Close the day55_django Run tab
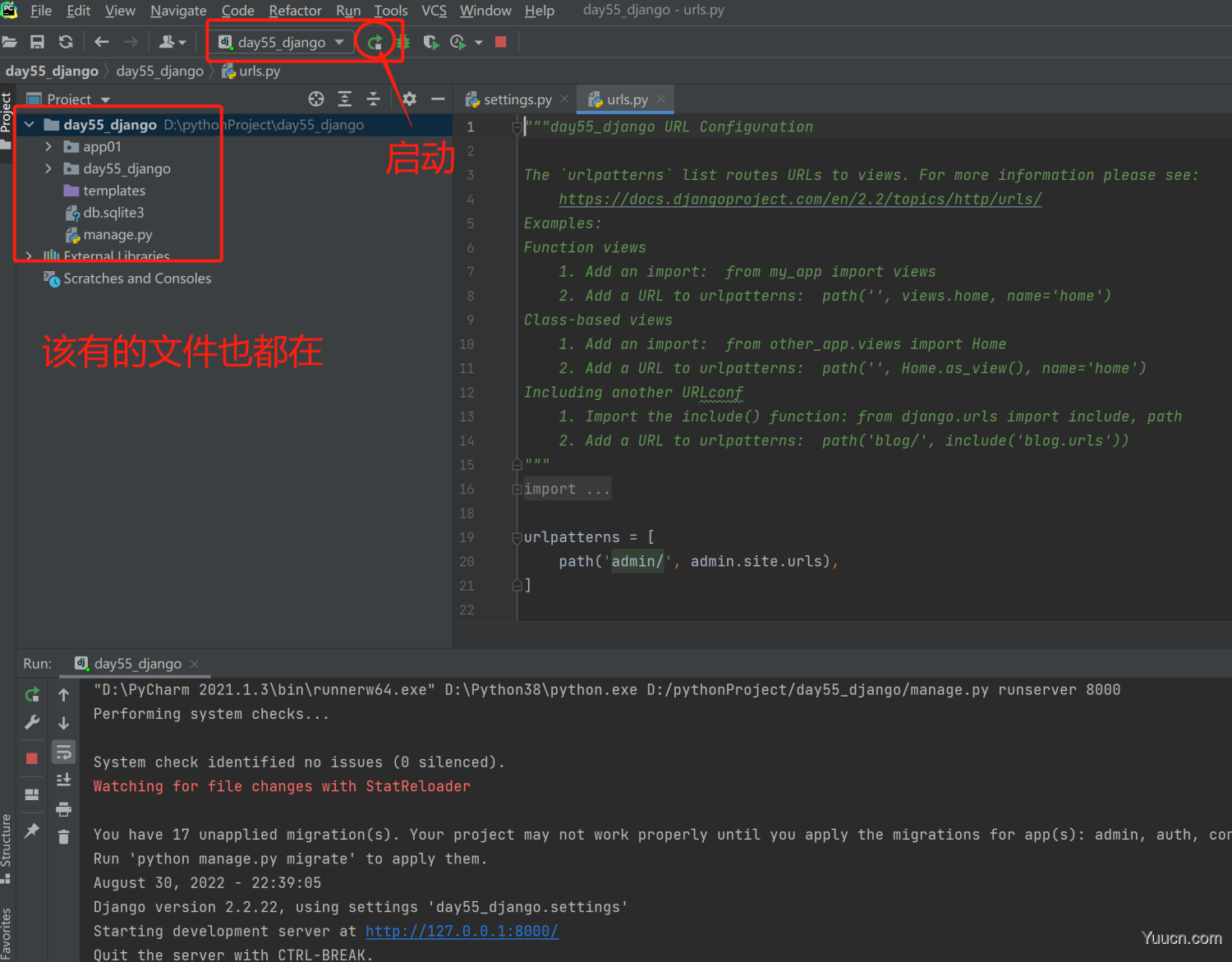 click(195, 664)
